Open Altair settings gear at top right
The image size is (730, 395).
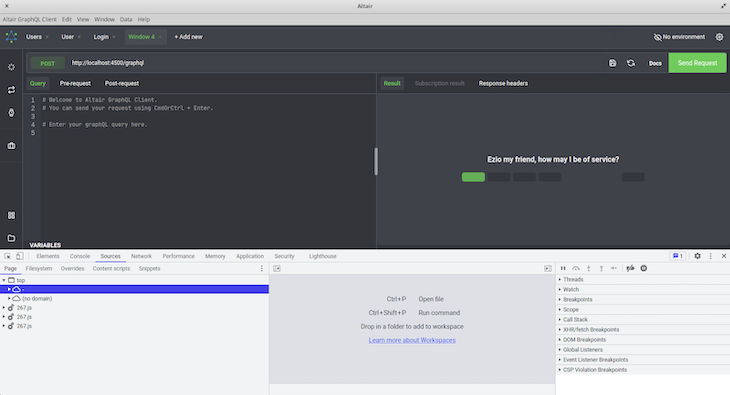pos(719,37)
